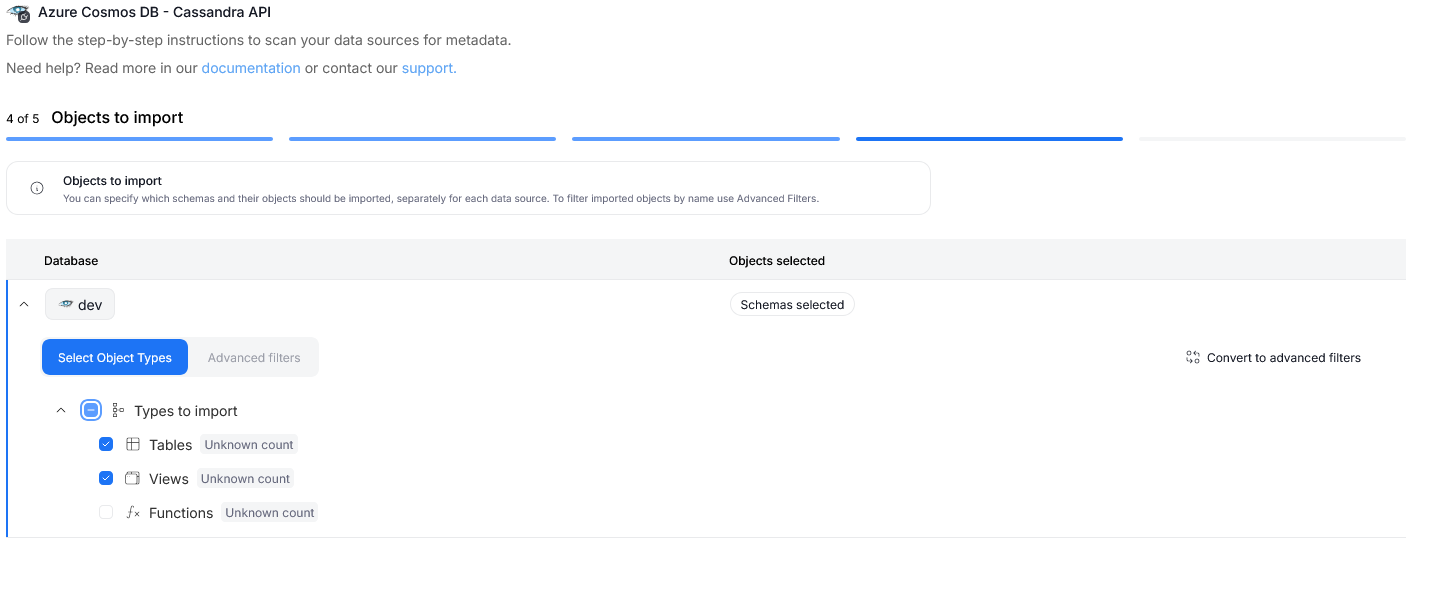Click the Tables grid icon

pos(133,444)
